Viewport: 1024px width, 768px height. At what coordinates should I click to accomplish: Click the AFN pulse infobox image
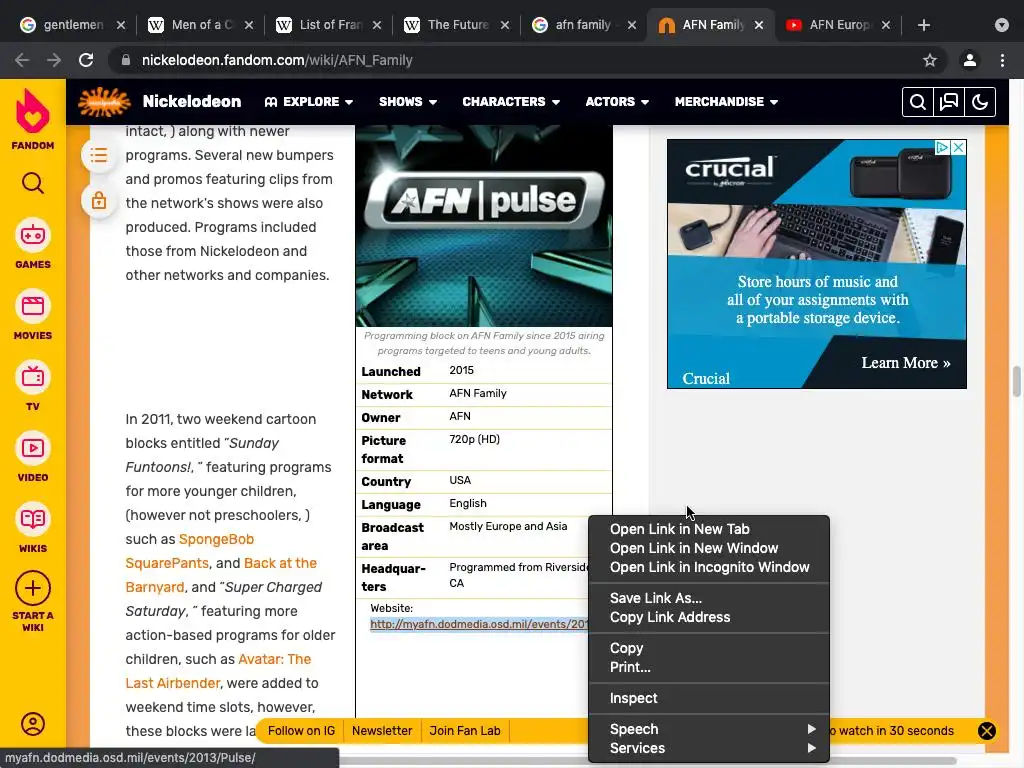[x=484, y=226]
